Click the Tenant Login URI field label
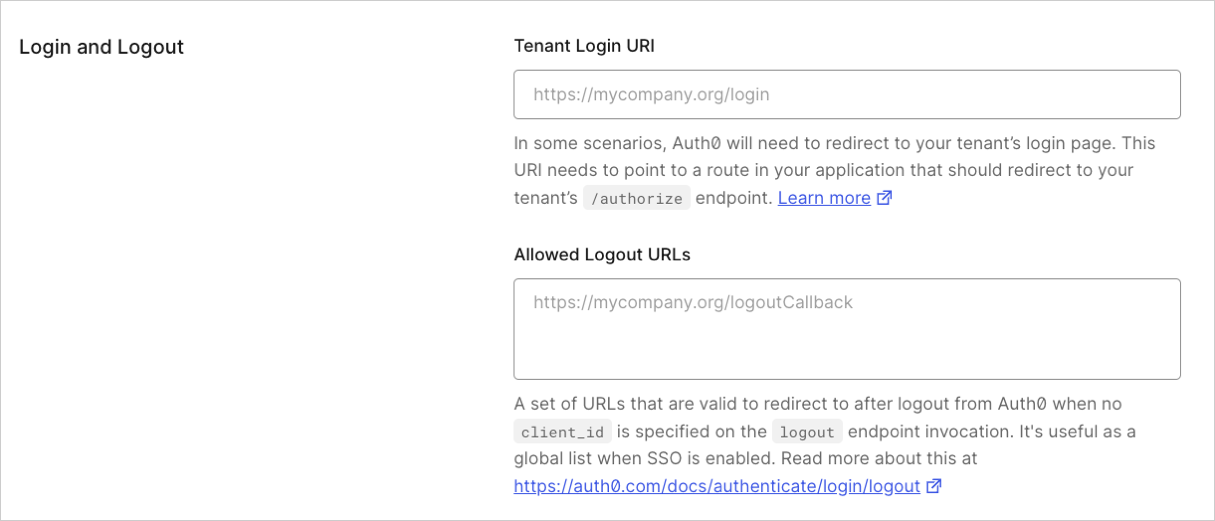Screen dimensions: 1215x521 [x=584, y=45]
